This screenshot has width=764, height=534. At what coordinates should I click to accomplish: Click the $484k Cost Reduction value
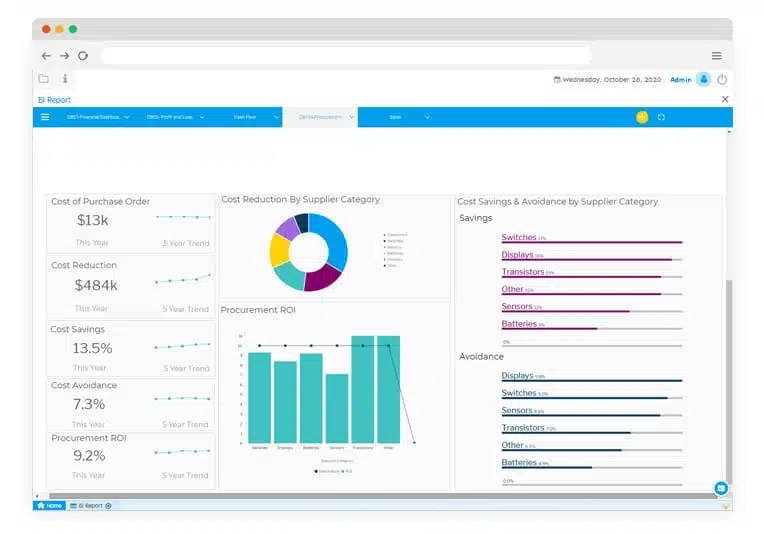pos(96,285)
